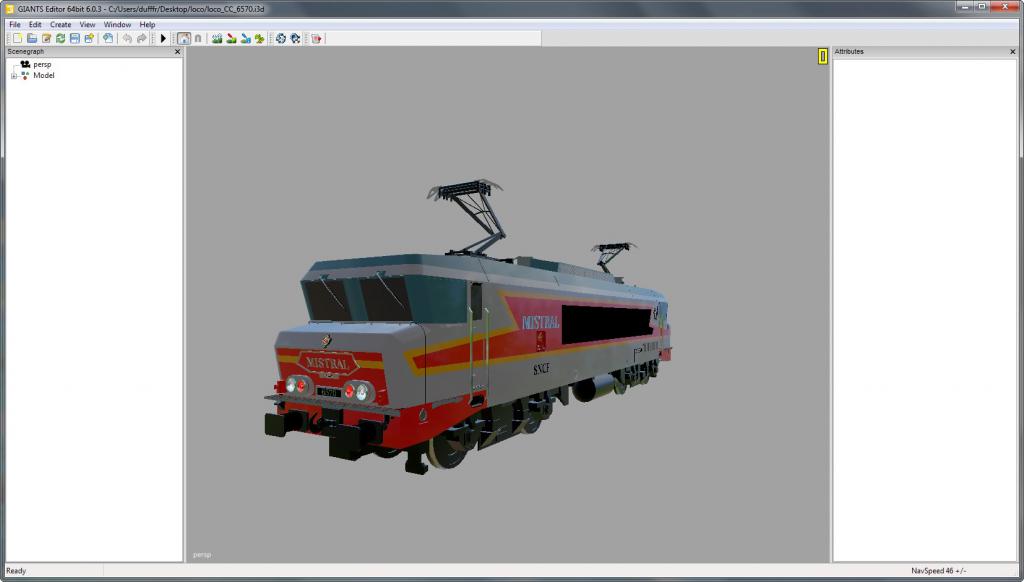Redo the action using the toolbar arrow
Screen dimensions: 1024x582
tap(142, 39)
